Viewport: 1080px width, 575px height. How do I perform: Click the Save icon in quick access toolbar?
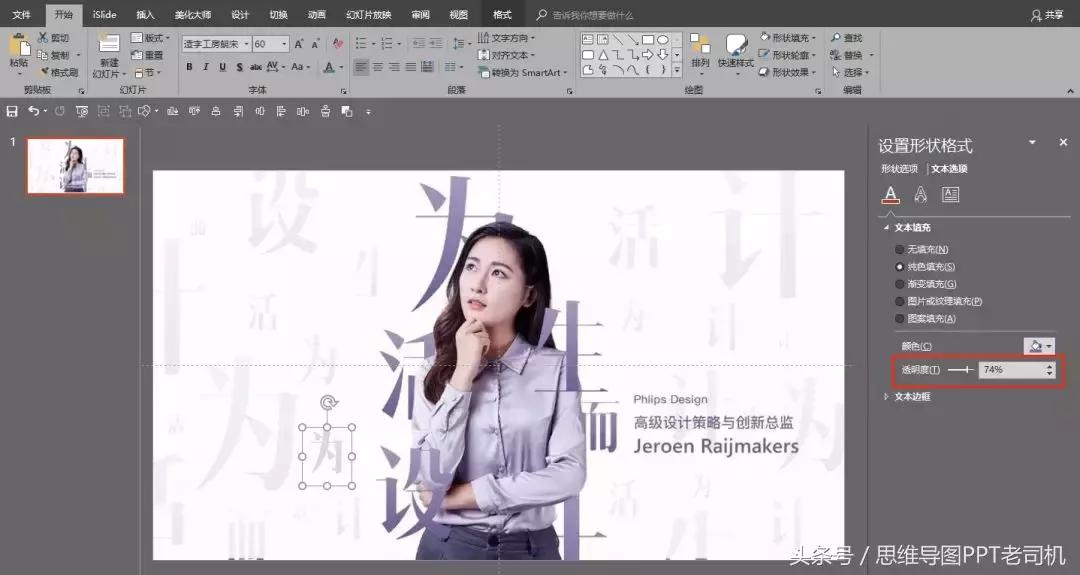12,111
